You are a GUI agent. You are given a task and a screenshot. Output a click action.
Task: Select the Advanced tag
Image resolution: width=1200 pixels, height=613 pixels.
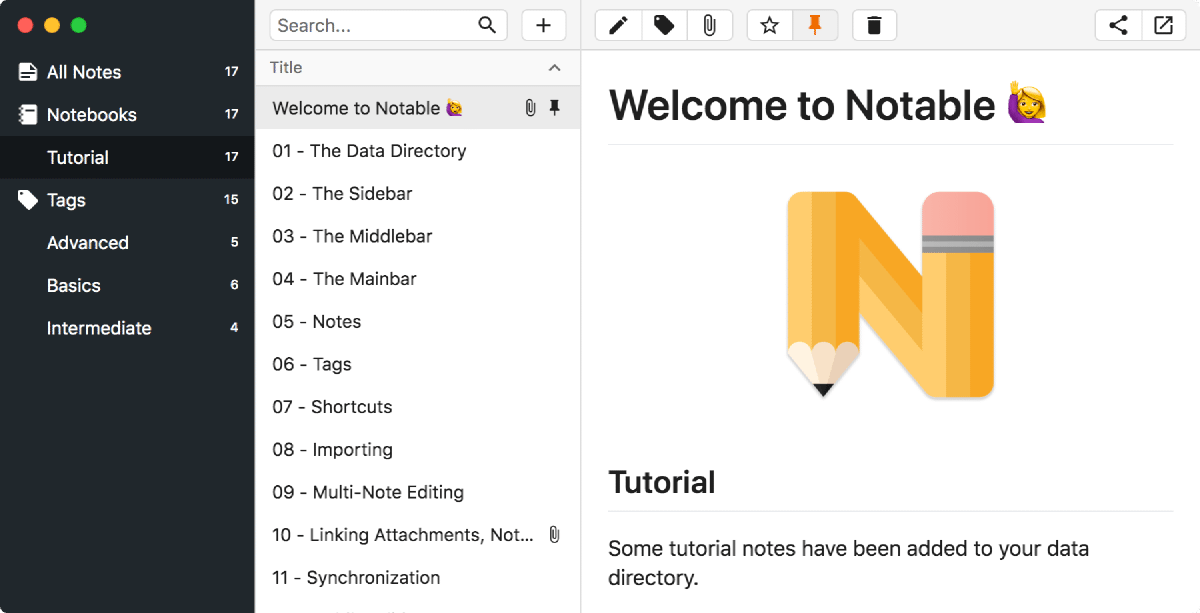(x=88, y=243)
